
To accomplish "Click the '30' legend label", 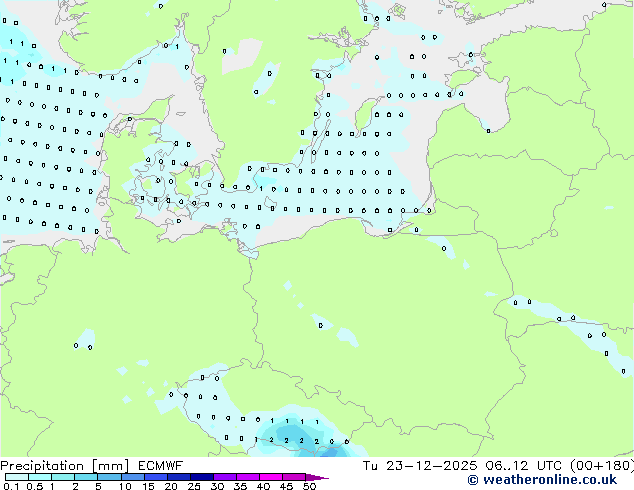I will [217, 486].
